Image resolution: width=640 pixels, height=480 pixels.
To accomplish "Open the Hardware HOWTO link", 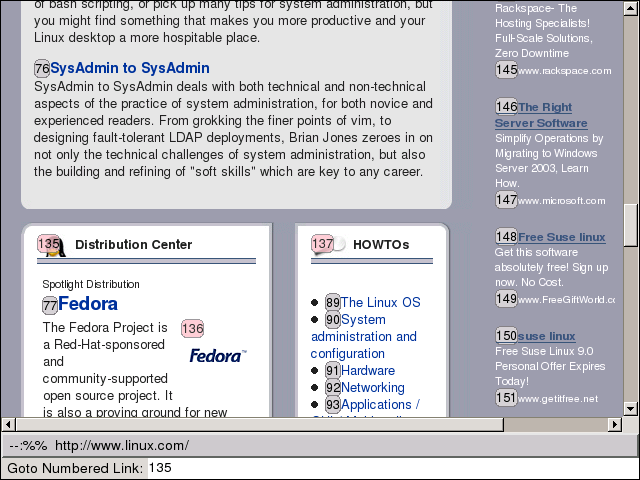I will (x=368, y=371).
